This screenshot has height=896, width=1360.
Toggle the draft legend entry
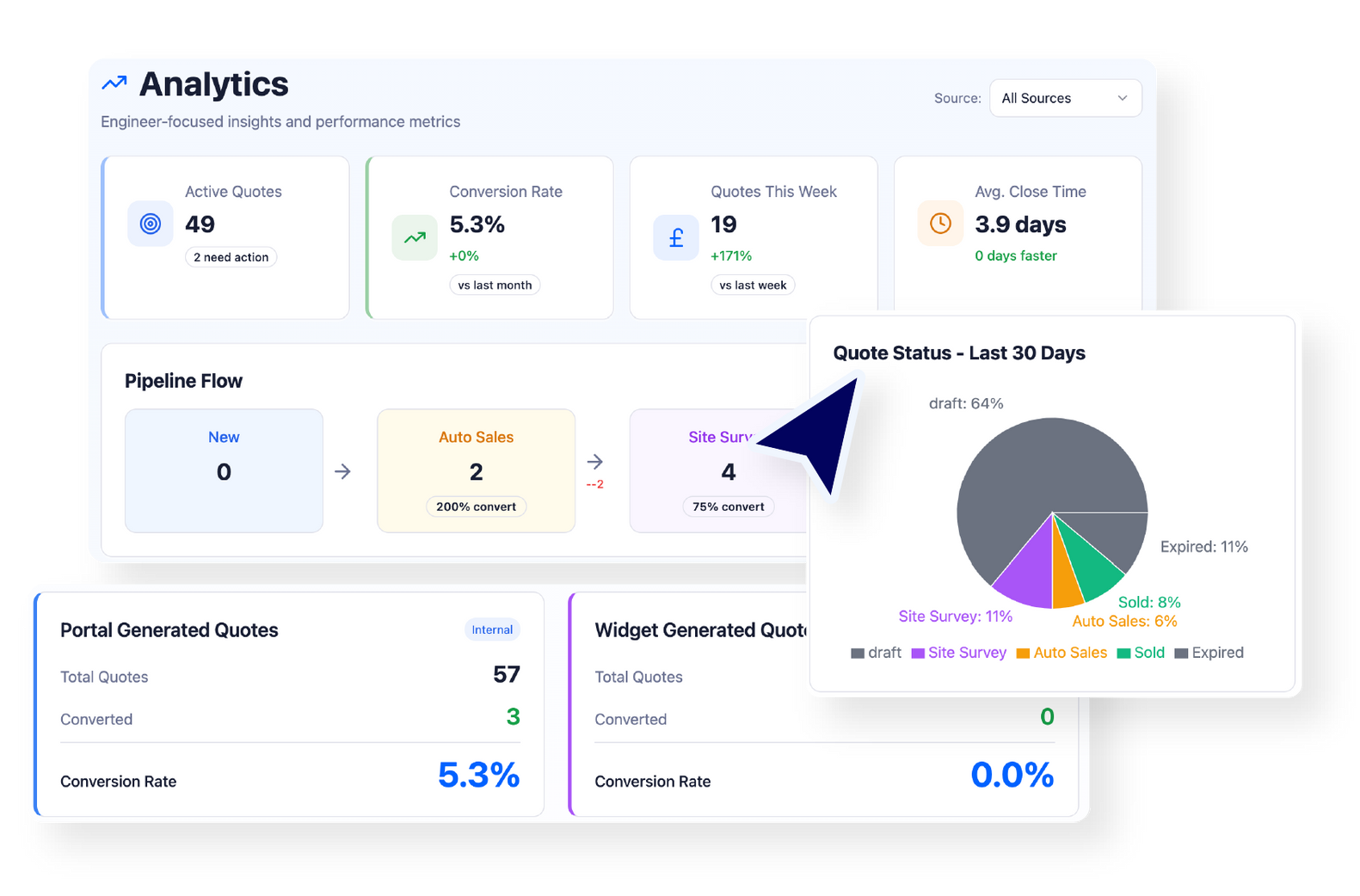point(876,653)
